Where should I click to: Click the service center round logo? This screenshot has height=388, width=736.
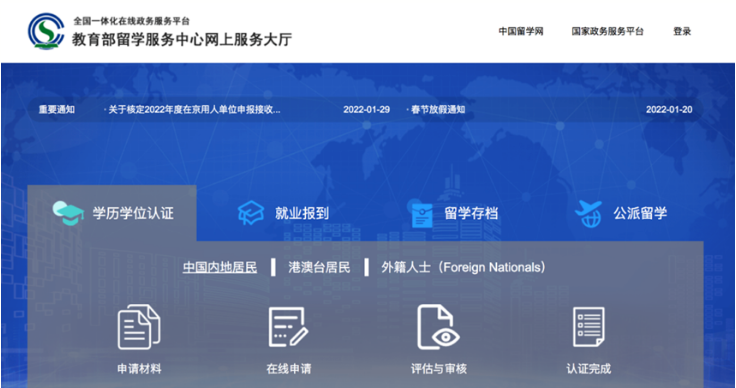point(46,31)
